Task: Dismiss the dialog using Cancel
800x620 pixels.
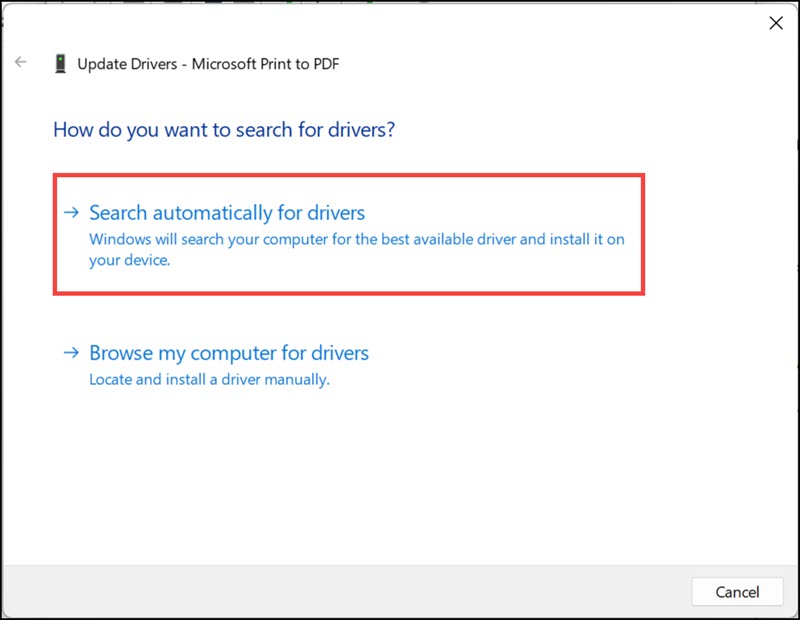Action: point(737,591)
